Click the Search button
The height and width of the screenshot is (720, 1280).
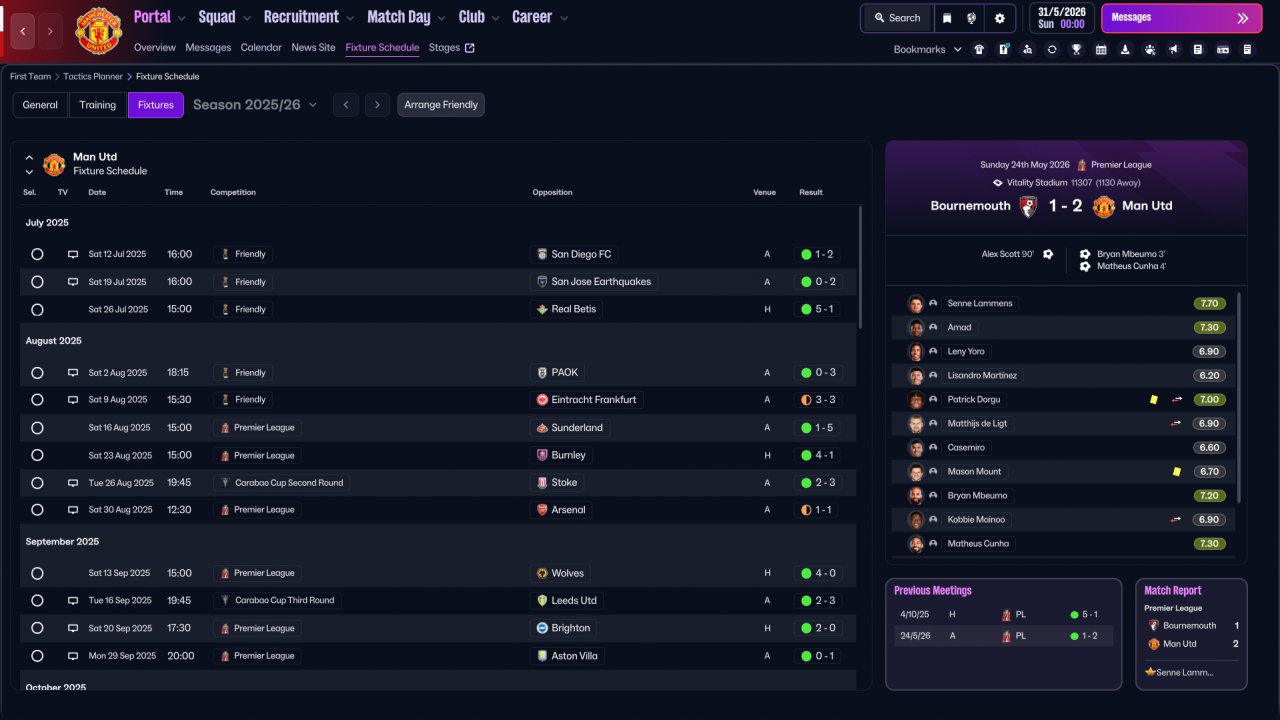click(897, 18)
